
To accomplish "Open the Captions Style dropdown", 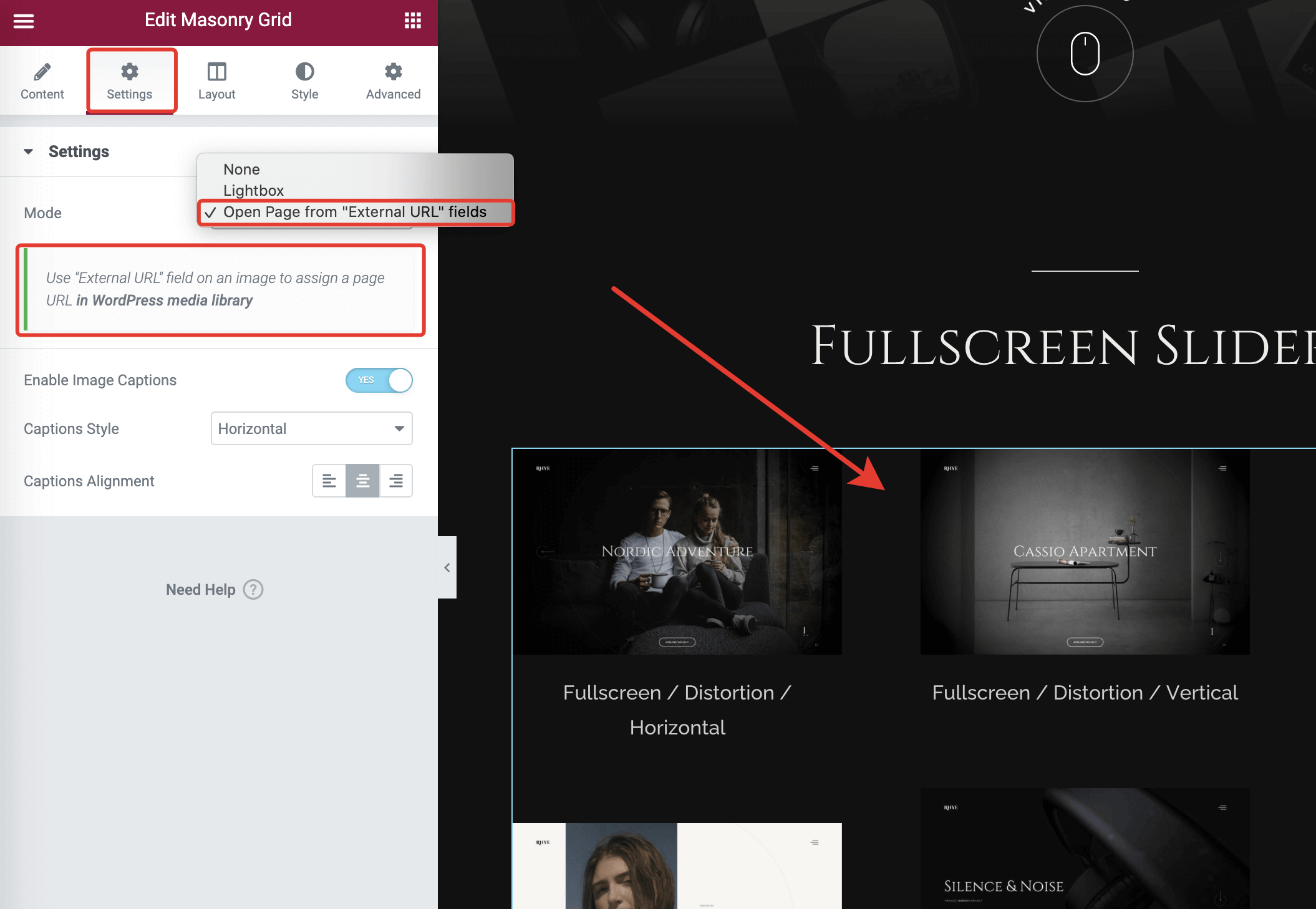I will pos(311,428).
